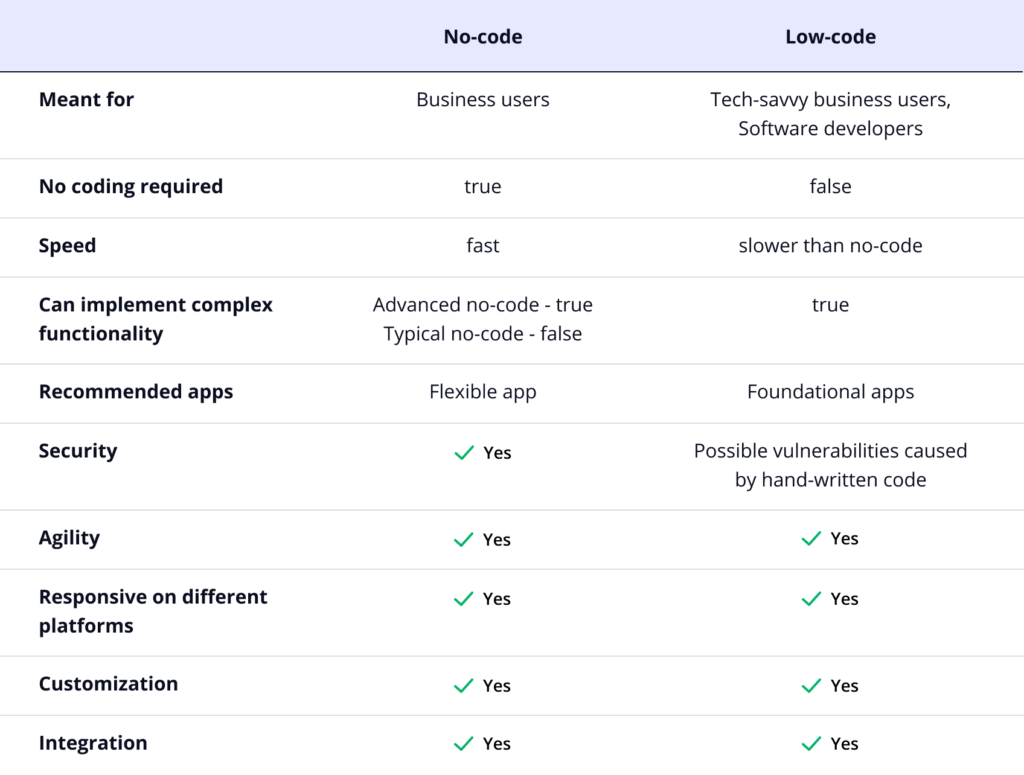The image size is (1024, 775).
Task: Select the Low-code column header
Action: 830,37
